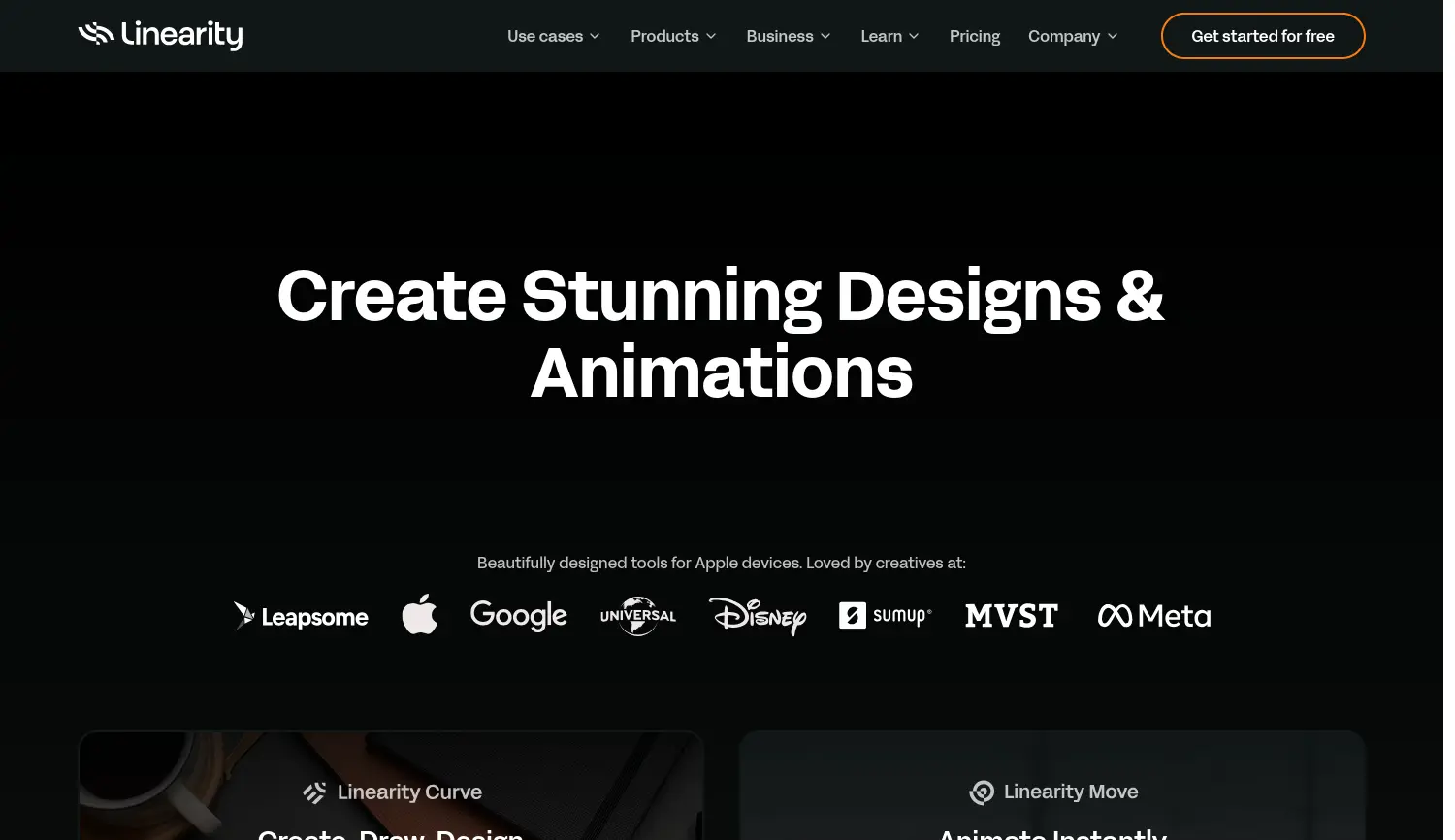Viewport: 1455px width, 840px height.
Task: Click the SumUp logo
Action: [885, 616]
